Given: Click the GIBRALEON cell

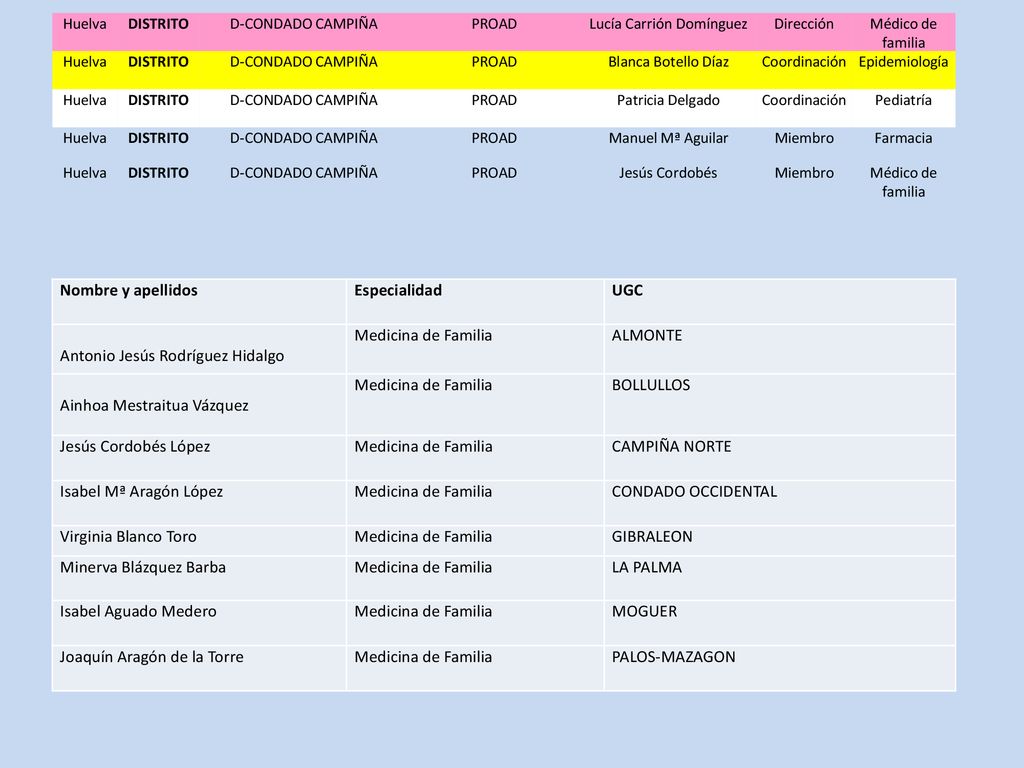Looking at the screenshot, I should (652, 537).
